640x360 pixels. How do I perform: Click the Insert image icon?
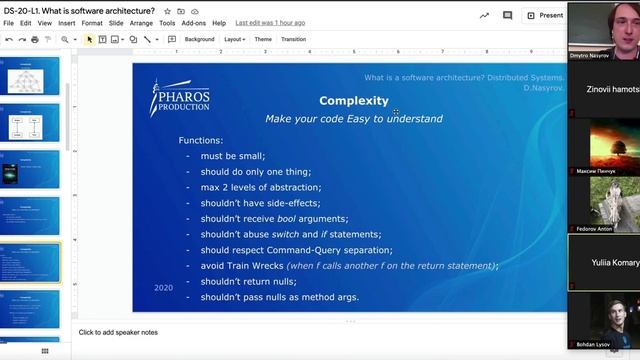point(115,40)
